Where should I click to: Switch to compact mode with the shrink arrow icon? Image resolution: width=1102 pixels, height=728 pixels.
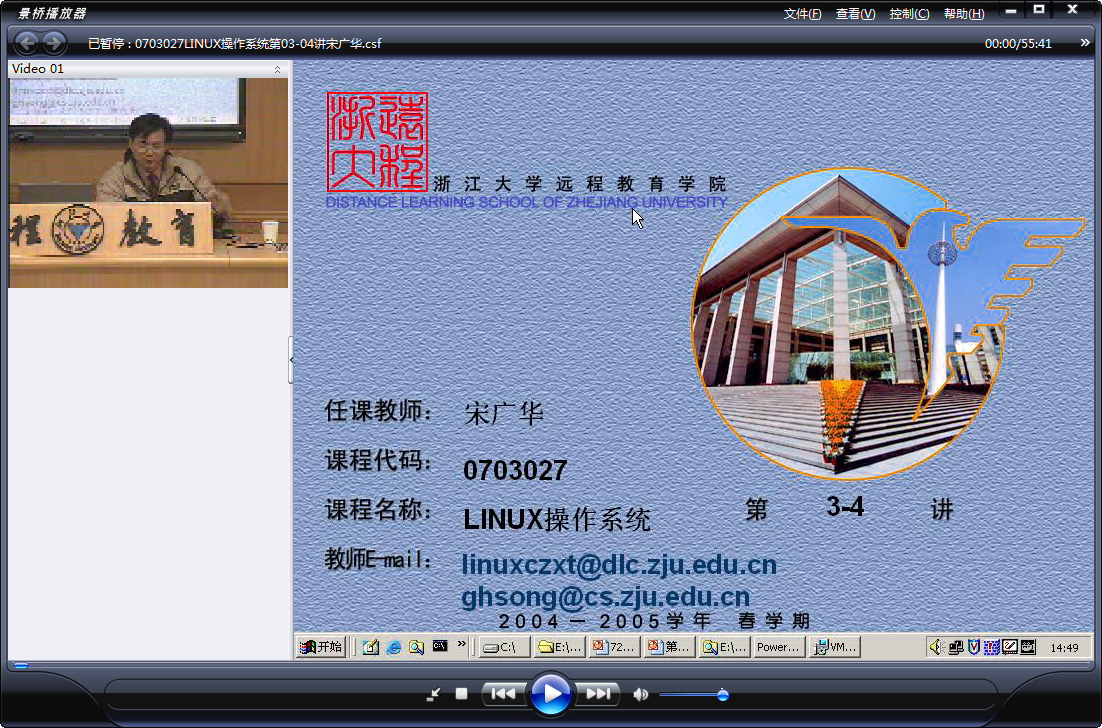pyautogui.click(x=434, y=694)
